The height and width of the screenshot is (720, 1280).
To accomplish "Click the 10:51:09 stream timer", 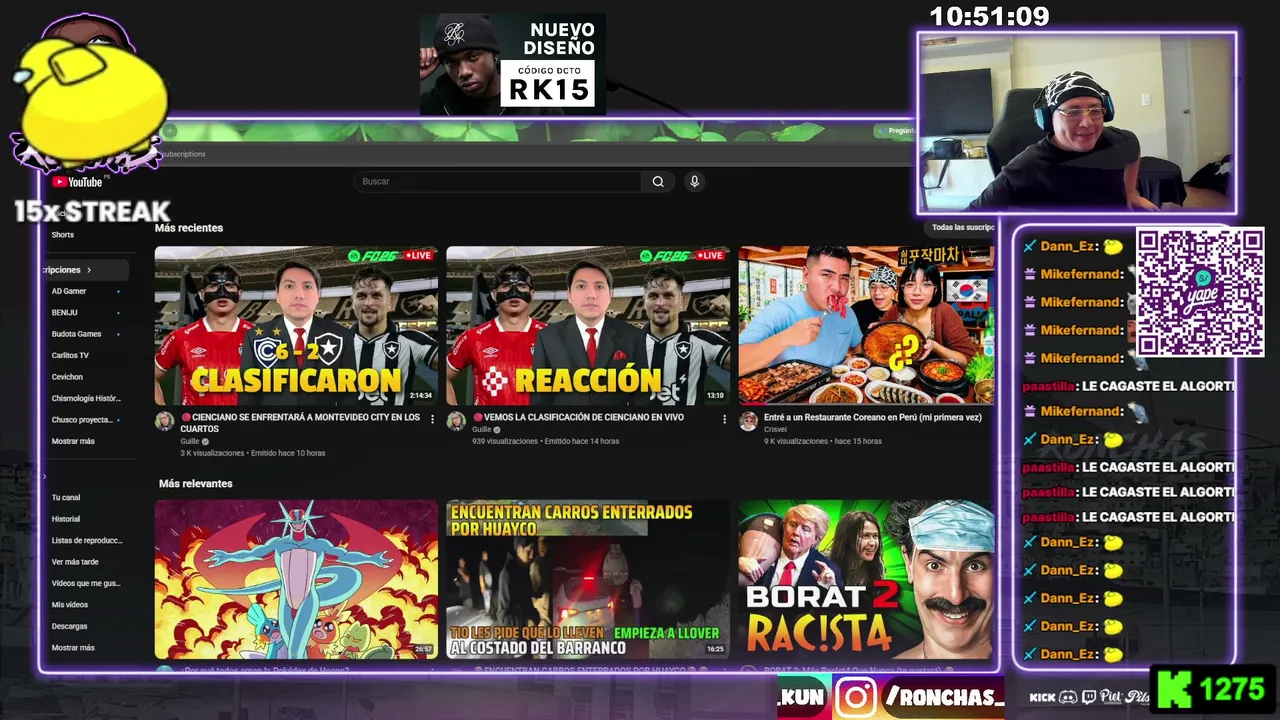I will point(990,17).
